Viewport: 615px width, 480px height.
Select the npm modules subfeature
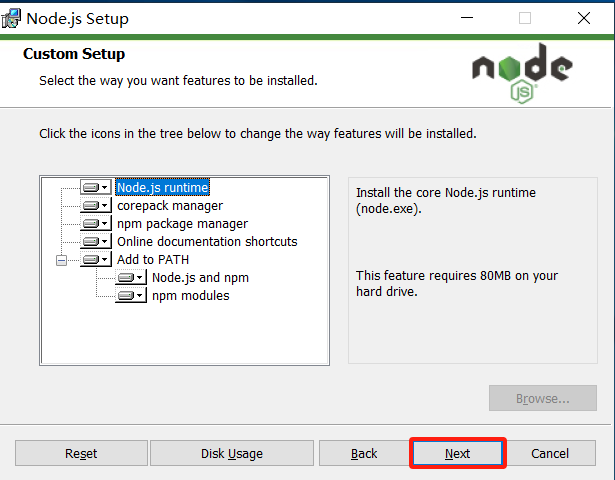coord(191,296)
